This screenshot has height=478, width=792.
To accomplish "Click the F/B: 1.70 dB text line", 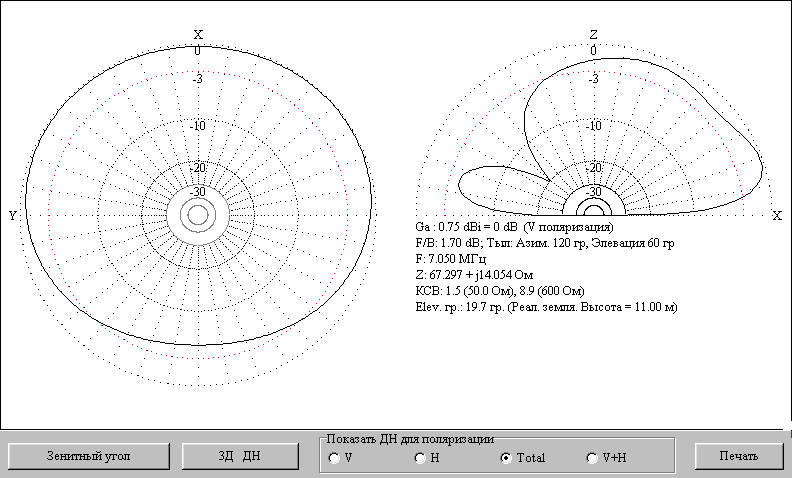I will tap(544, 243).
